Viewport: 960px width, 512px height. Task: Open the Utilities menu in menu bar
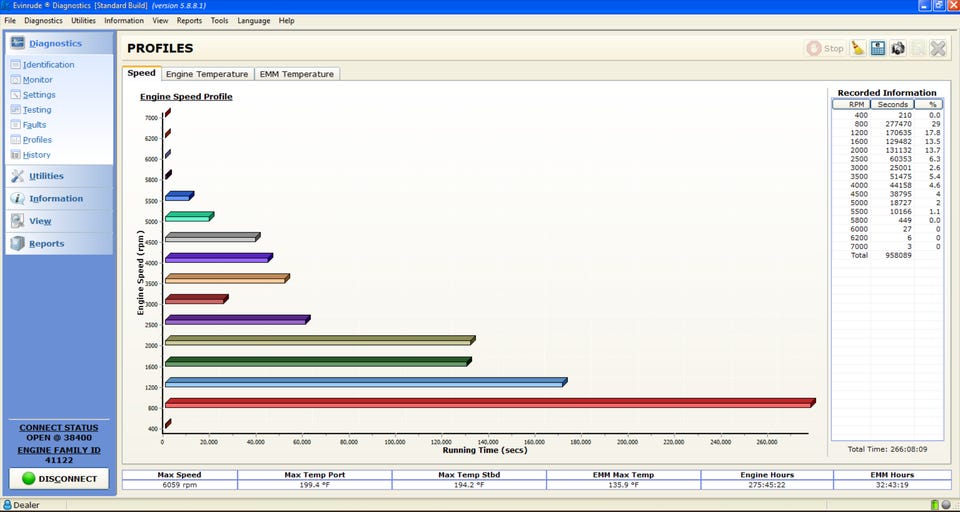[x=83, y=21]
